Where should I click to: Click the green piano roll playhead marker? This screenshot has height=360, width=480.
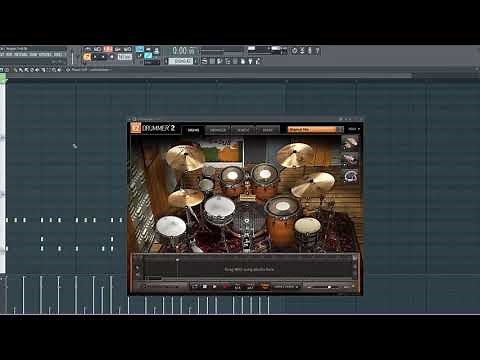3,79
